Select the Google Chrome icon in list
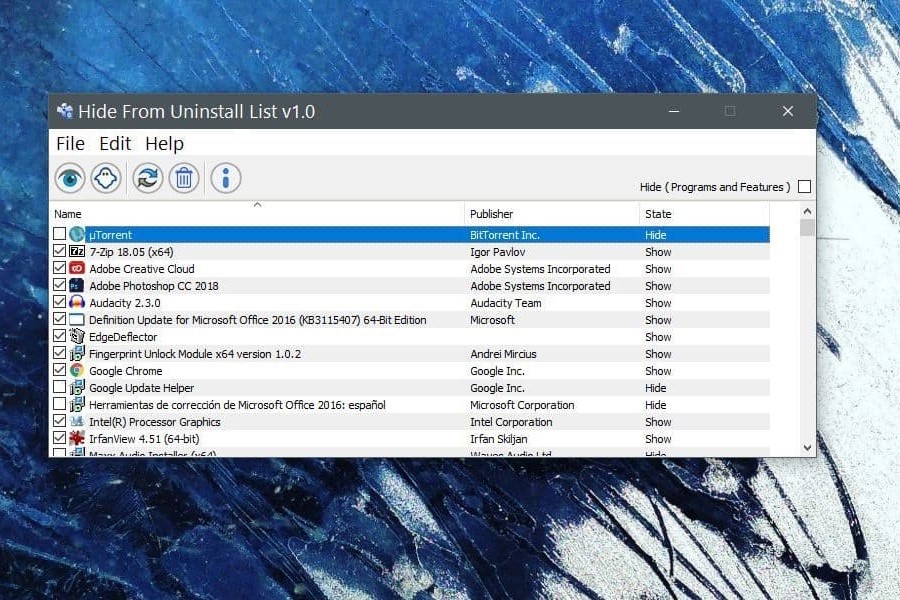 [77, 371]
